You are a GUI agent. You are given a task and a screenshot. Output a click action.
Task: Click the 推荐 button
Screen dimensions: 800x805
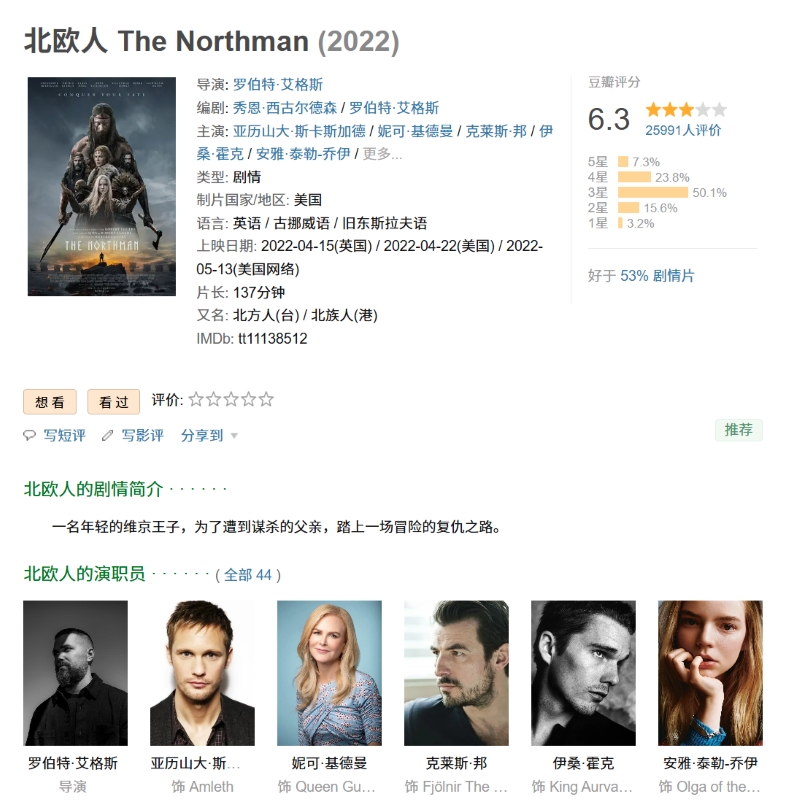coord(738,430)
